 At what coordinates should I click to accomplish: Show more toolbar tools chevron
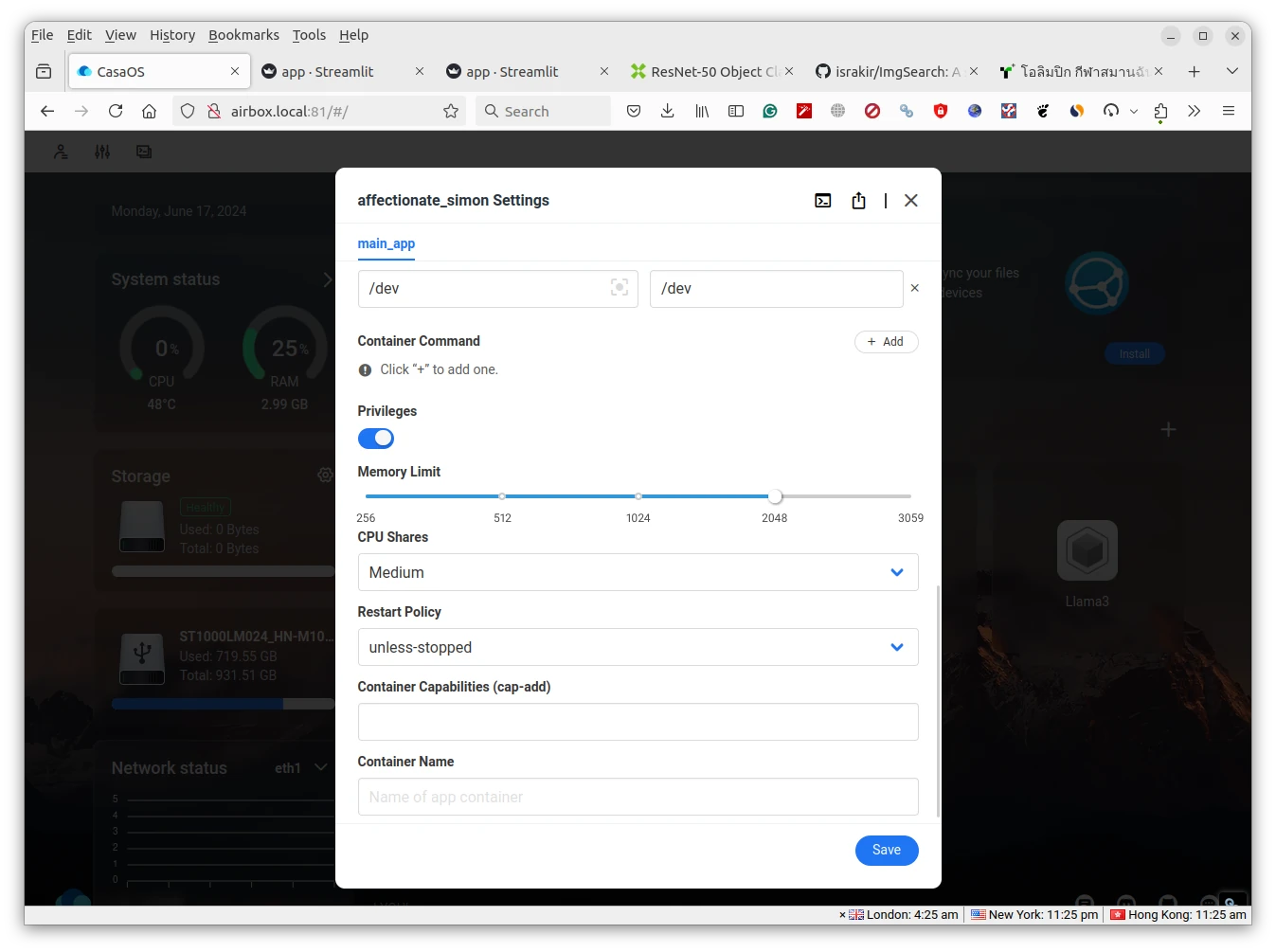click(x=1195, y=112)
